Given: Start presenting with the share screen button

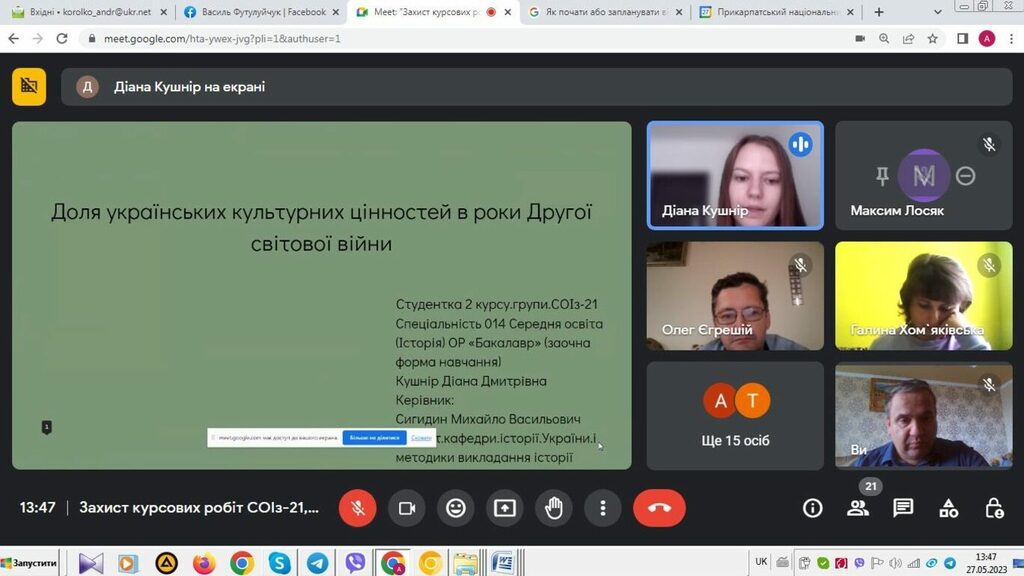Looking at the screenshot, I should [x=505, y=508].
